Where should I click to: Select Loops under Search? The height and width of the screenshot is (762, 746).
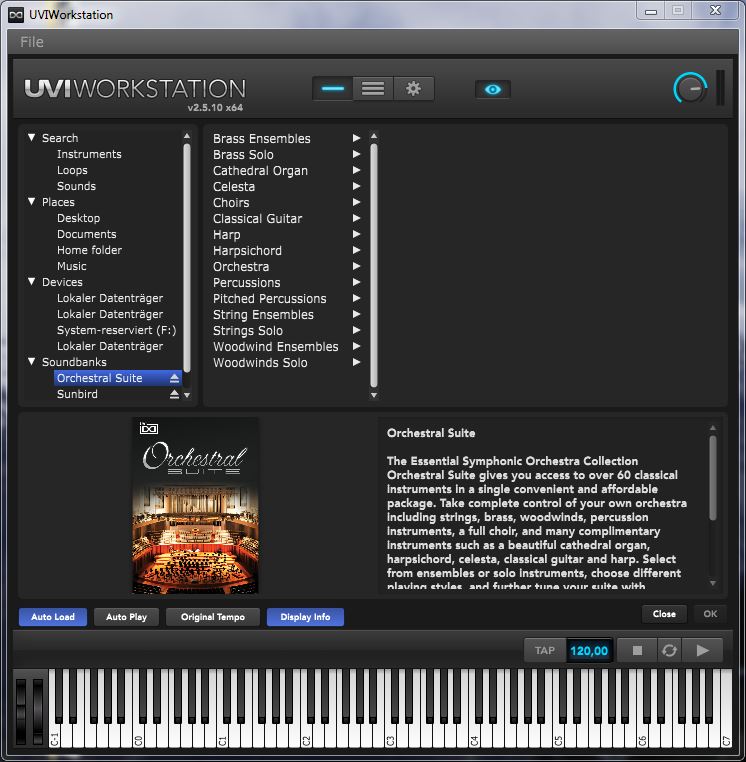coord(72,170)
